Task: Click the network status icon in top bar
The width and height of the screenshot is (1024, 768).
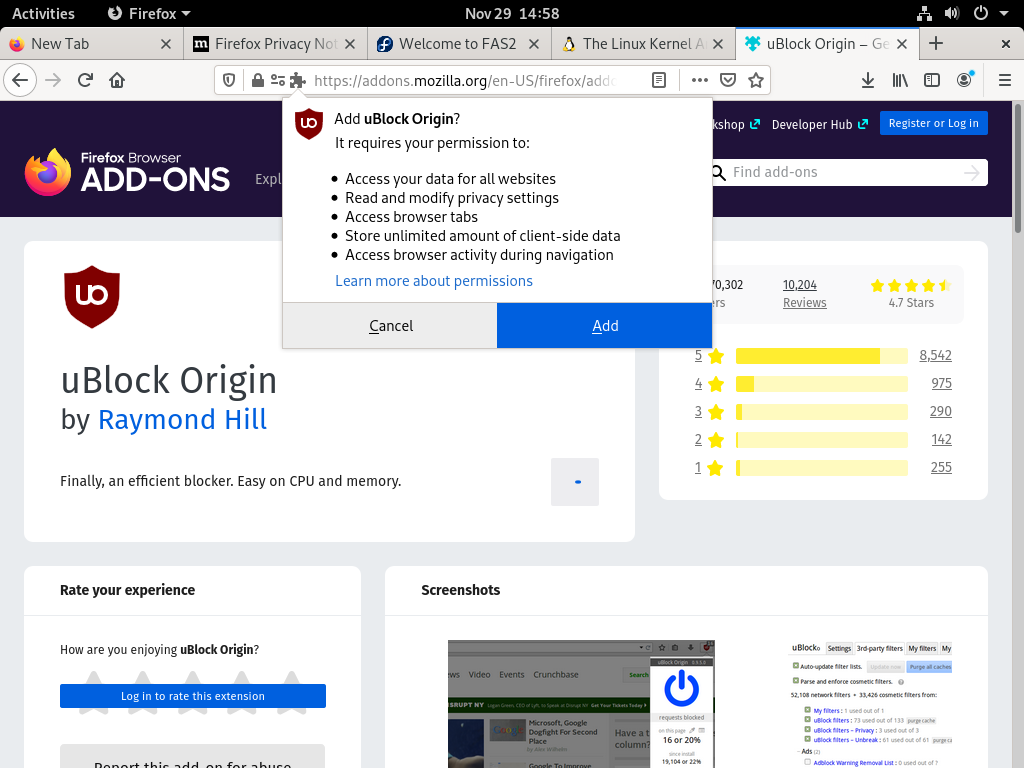Action: [924, 13]
